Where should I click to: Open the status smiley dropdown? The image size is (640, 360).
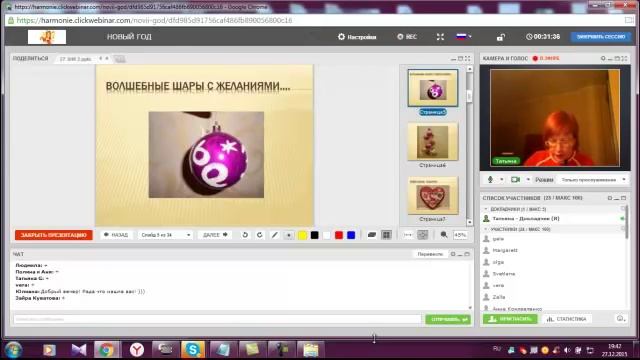tap(620, 319)
